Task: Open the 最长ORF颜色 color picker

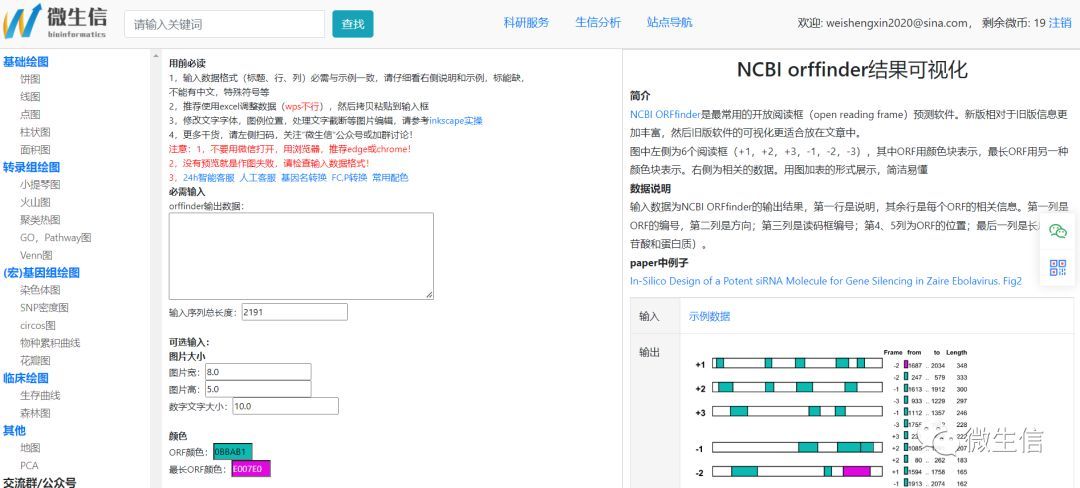Action: (251, 469)
